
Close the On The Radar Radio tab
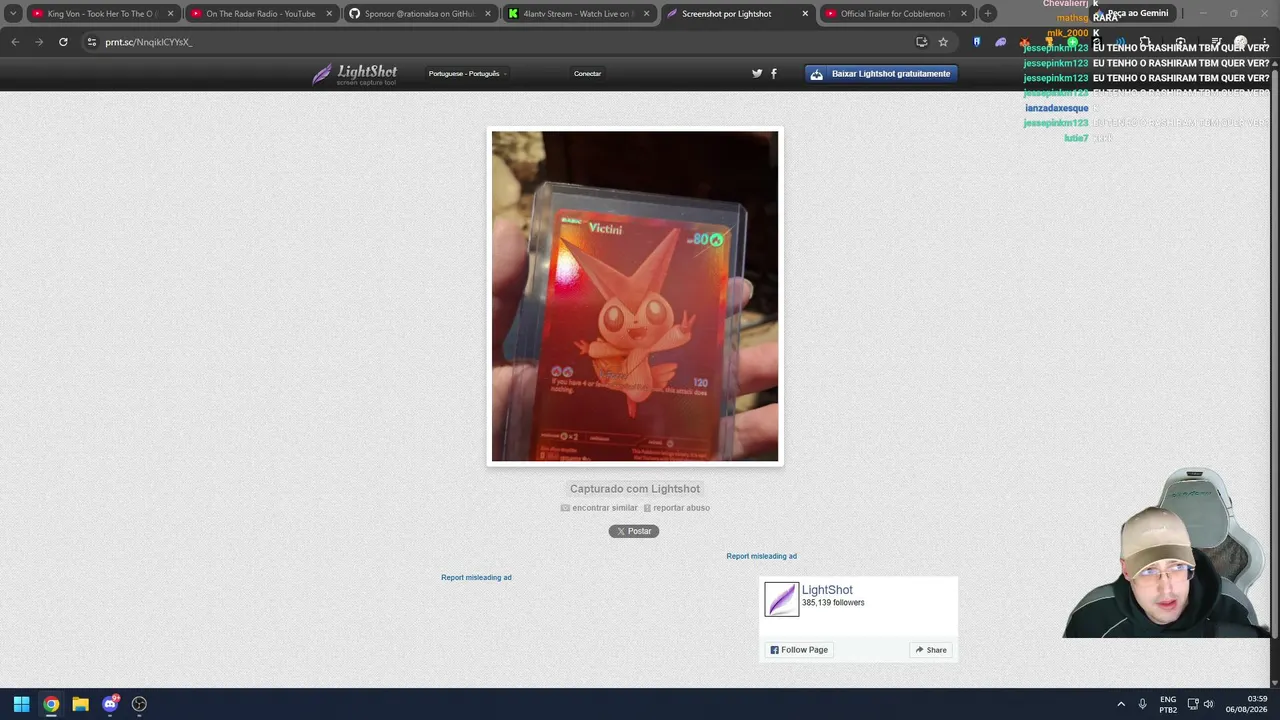329,14
